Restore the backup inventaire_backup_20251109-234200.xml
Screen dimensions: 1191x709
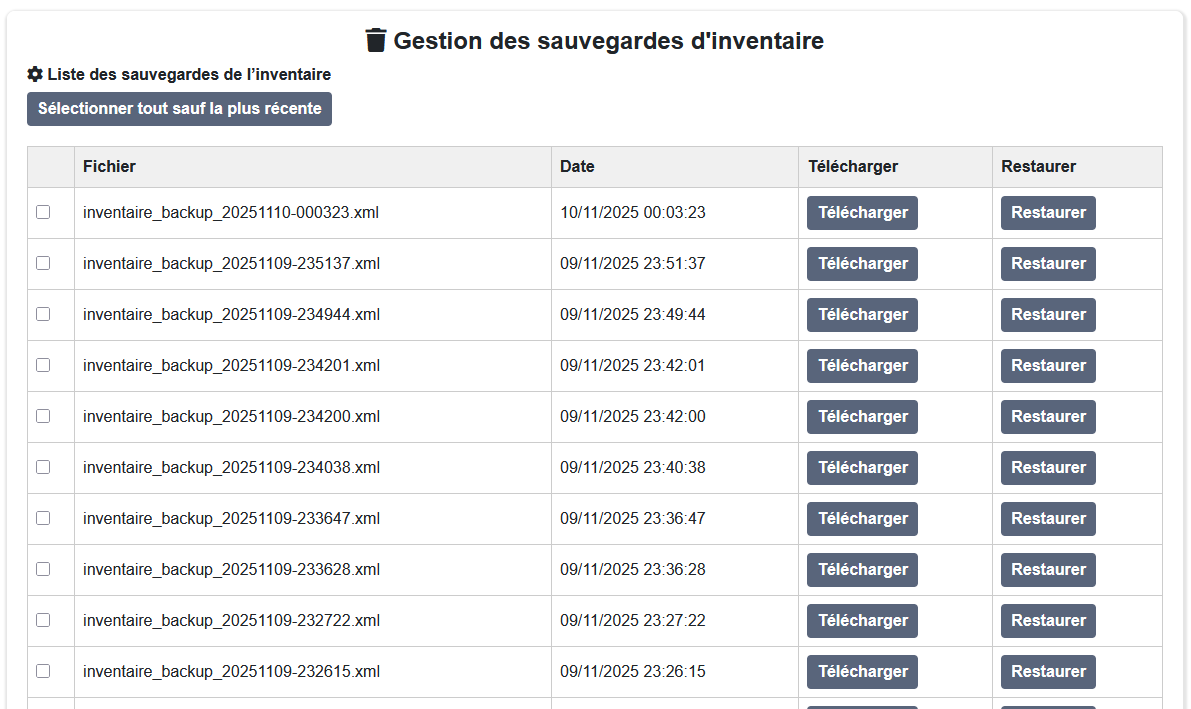click(x=1047, y=416)
